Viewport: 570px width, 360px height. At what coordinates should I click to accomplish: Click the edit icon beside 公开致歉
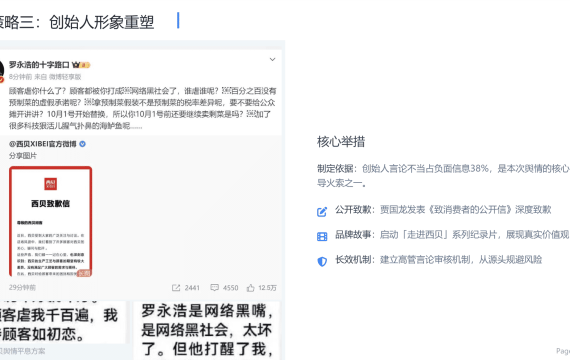pyautogui.click(x=322, y=212)
